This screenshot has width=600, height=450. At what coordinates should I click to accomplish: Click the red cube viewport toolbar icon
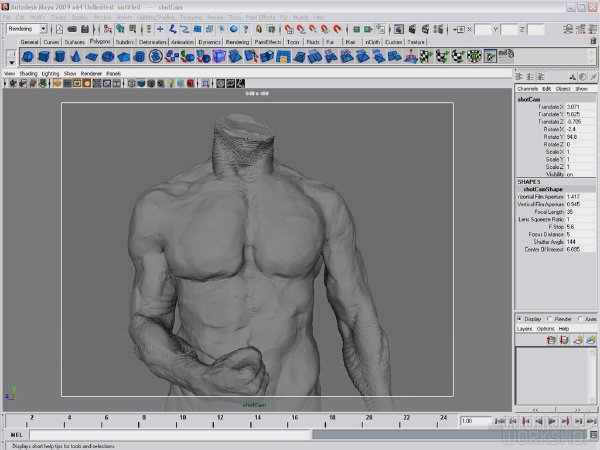[191, 83]
